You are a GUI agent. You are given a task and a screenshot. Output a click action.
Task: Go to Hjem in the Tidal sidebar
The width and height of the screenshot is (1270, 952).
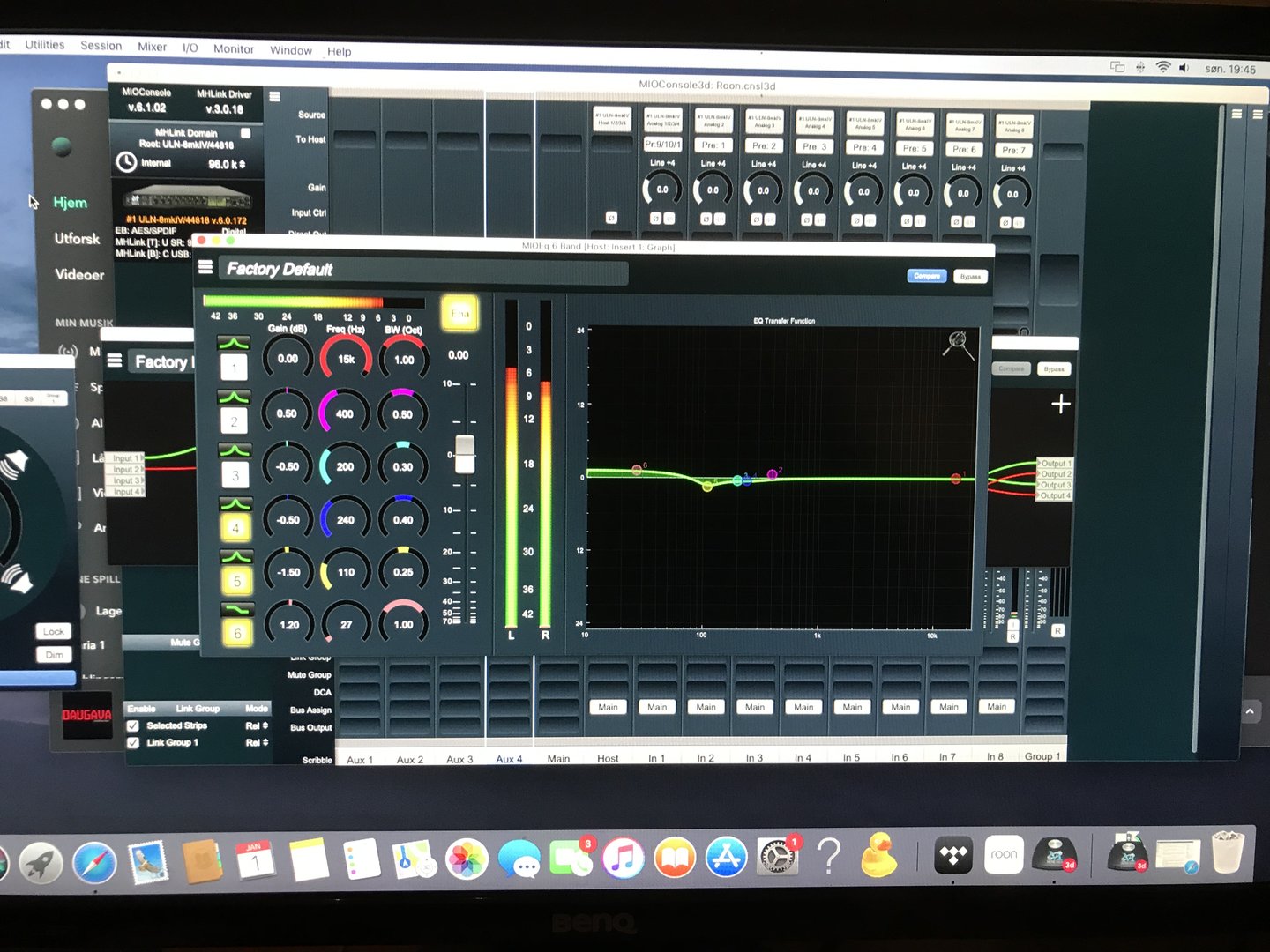[70, 202]
